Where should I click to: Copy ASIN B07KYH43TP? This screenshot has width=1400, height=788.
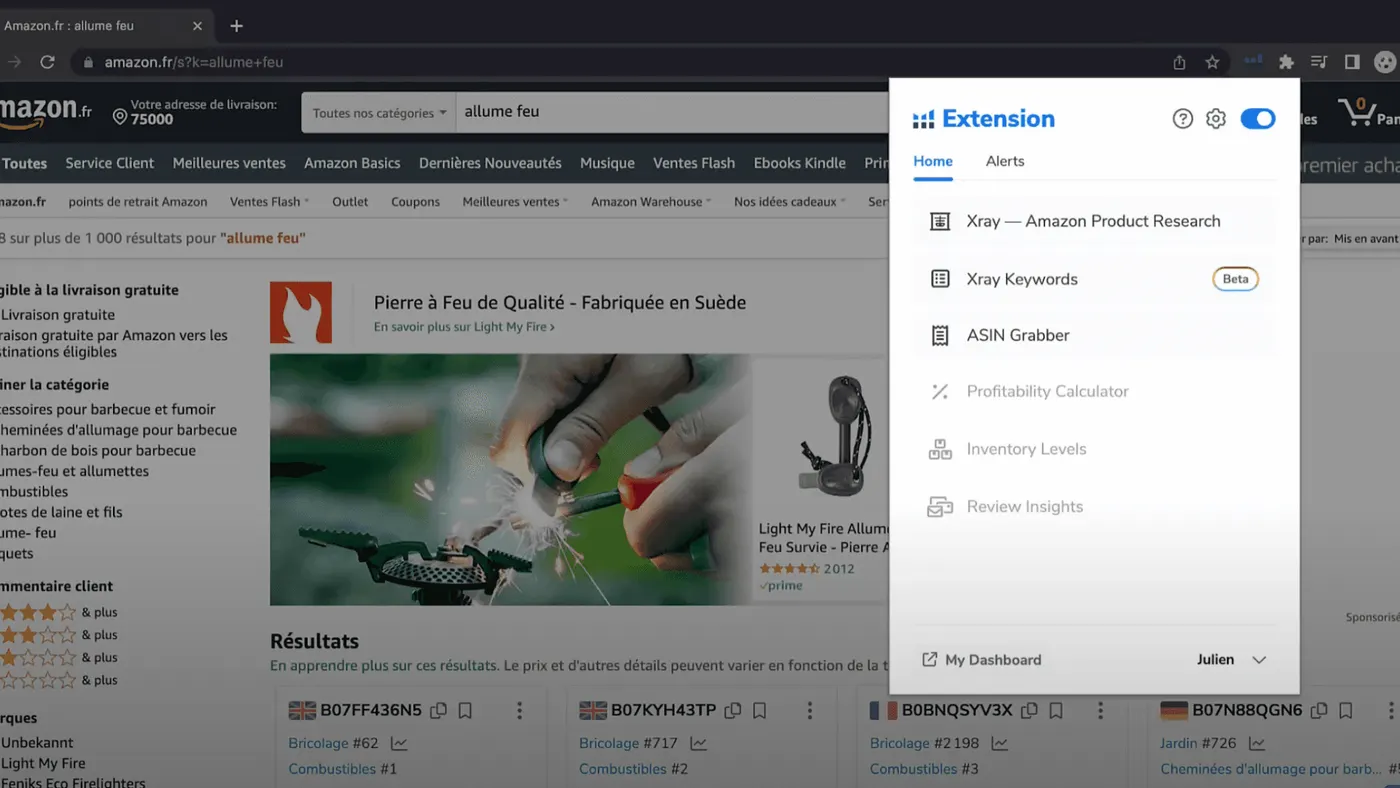coord(733,711)
